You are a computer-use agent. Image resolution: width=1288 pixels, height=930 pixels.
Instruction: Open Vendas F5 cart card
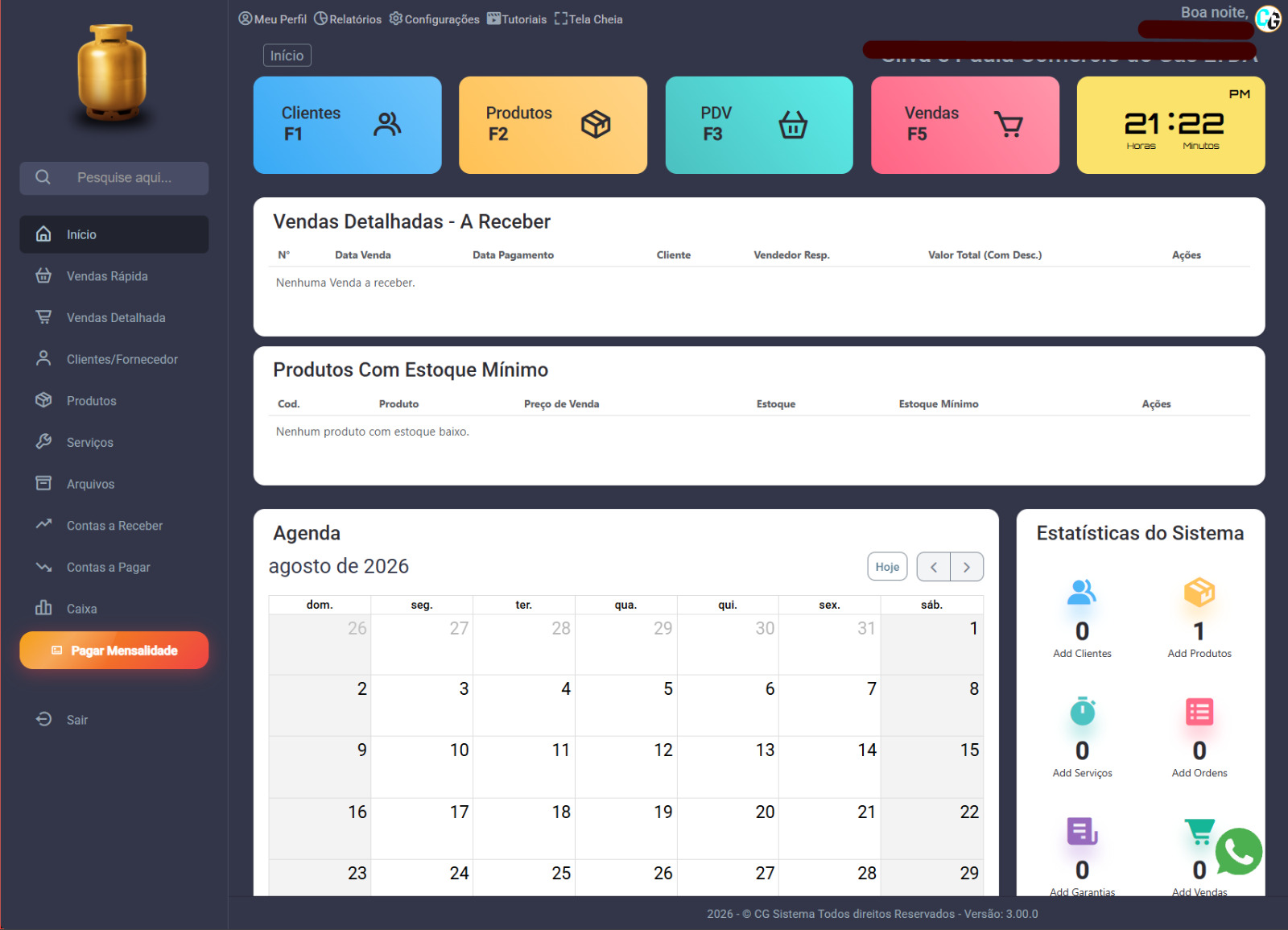click(965, 125)
